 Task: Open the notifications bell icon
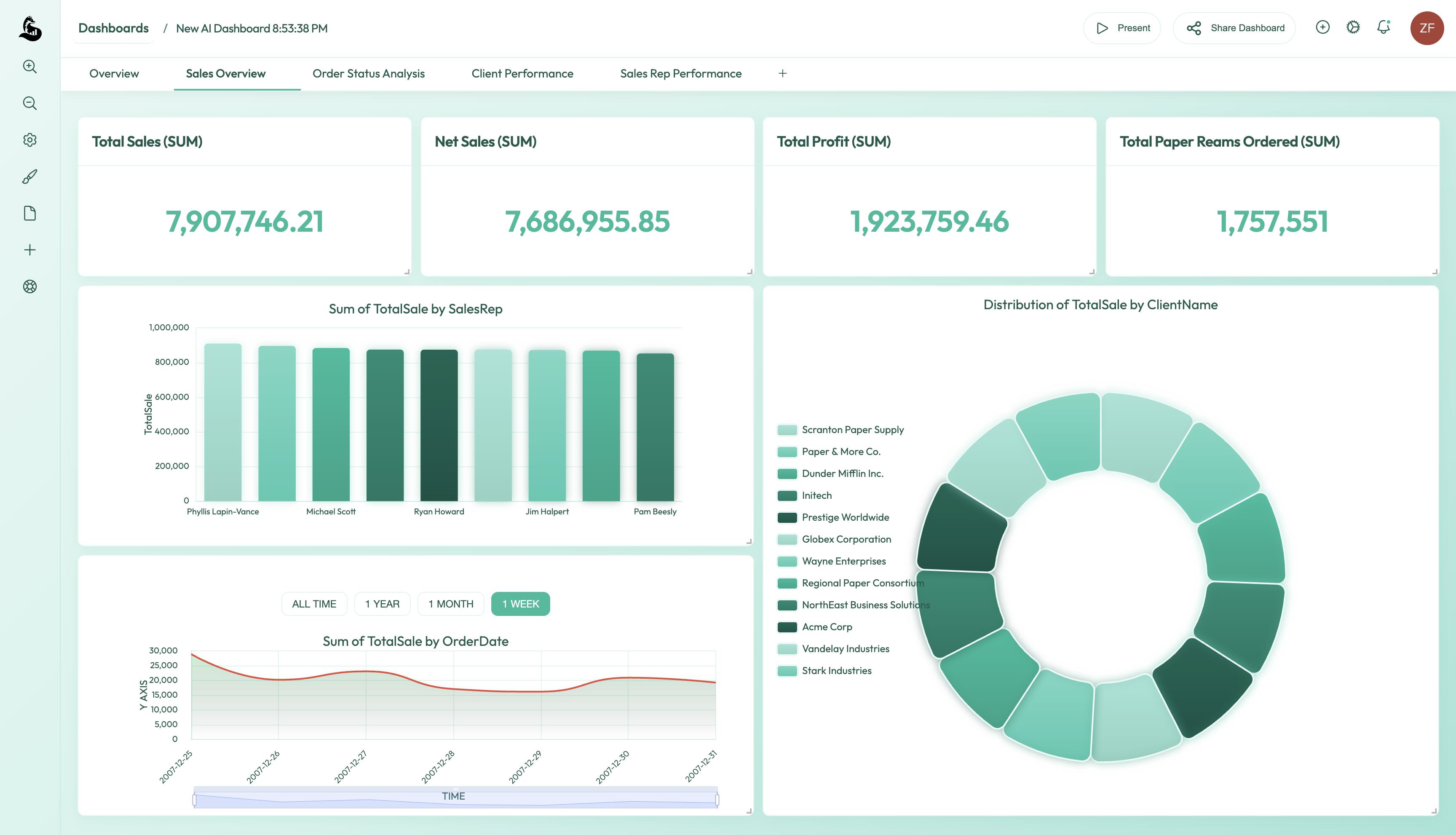tap(1383, 27)
